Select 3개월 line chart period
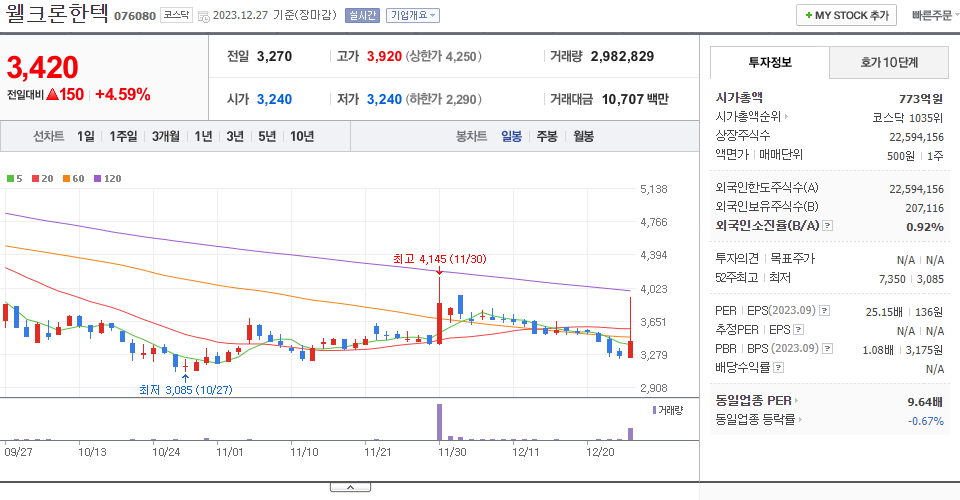Viewport: 960px width, 500px height. (x=165, y=136)
